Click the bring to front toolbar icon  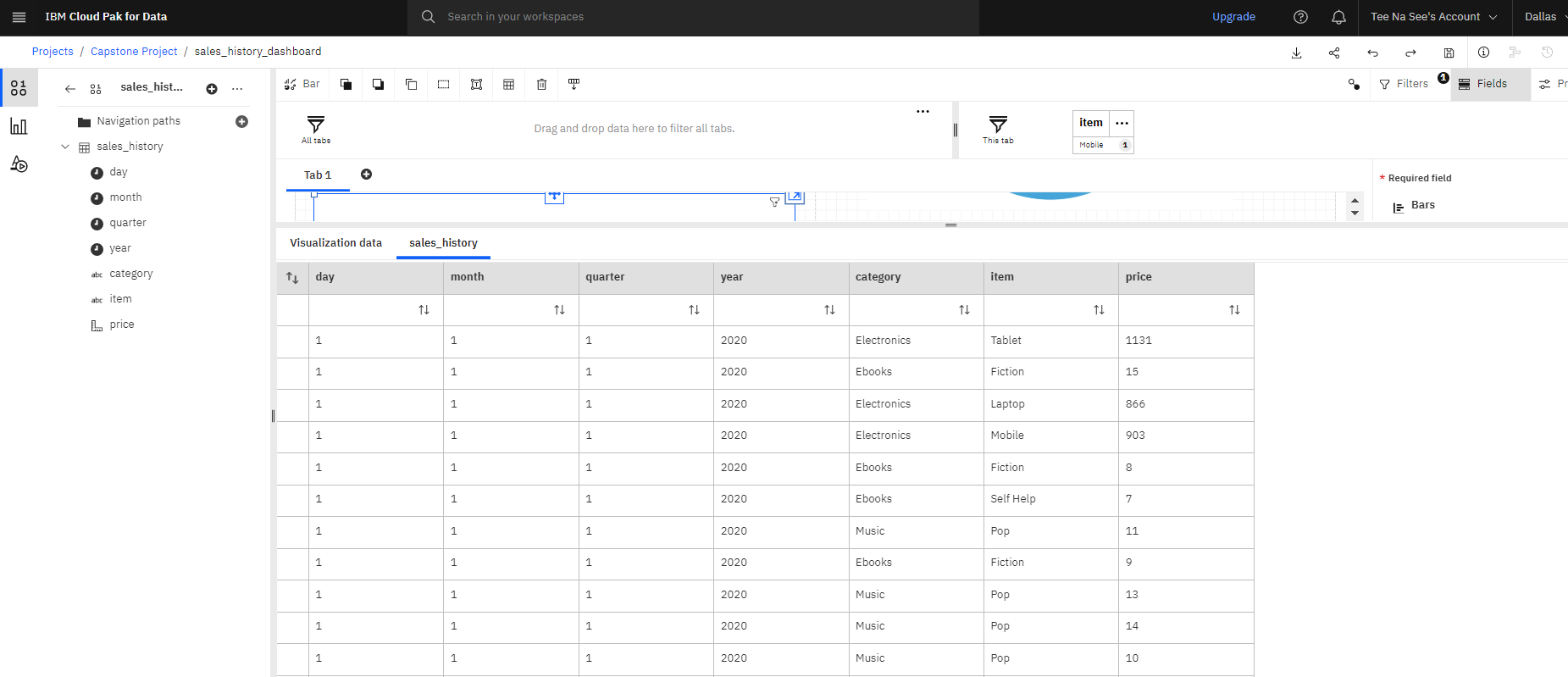tap(346, 84)
